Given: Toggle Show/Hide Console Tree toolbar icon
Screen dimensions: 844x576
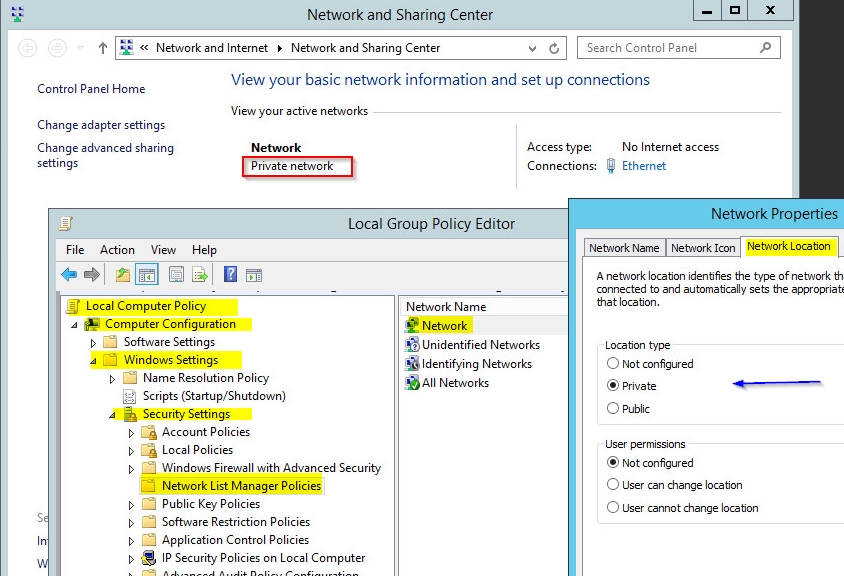Looking at the screenshot, I should pos(146,275).
